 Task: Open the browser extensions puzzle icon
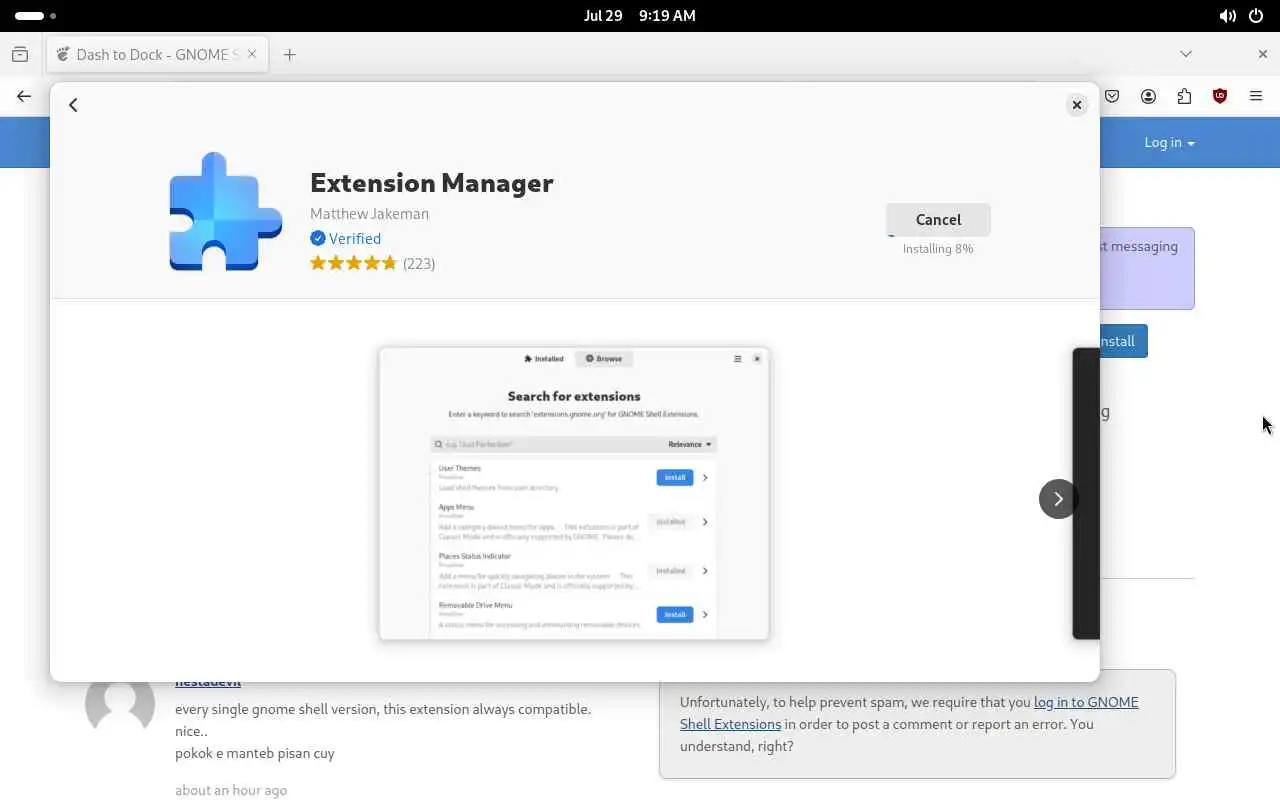(1184, 96)
